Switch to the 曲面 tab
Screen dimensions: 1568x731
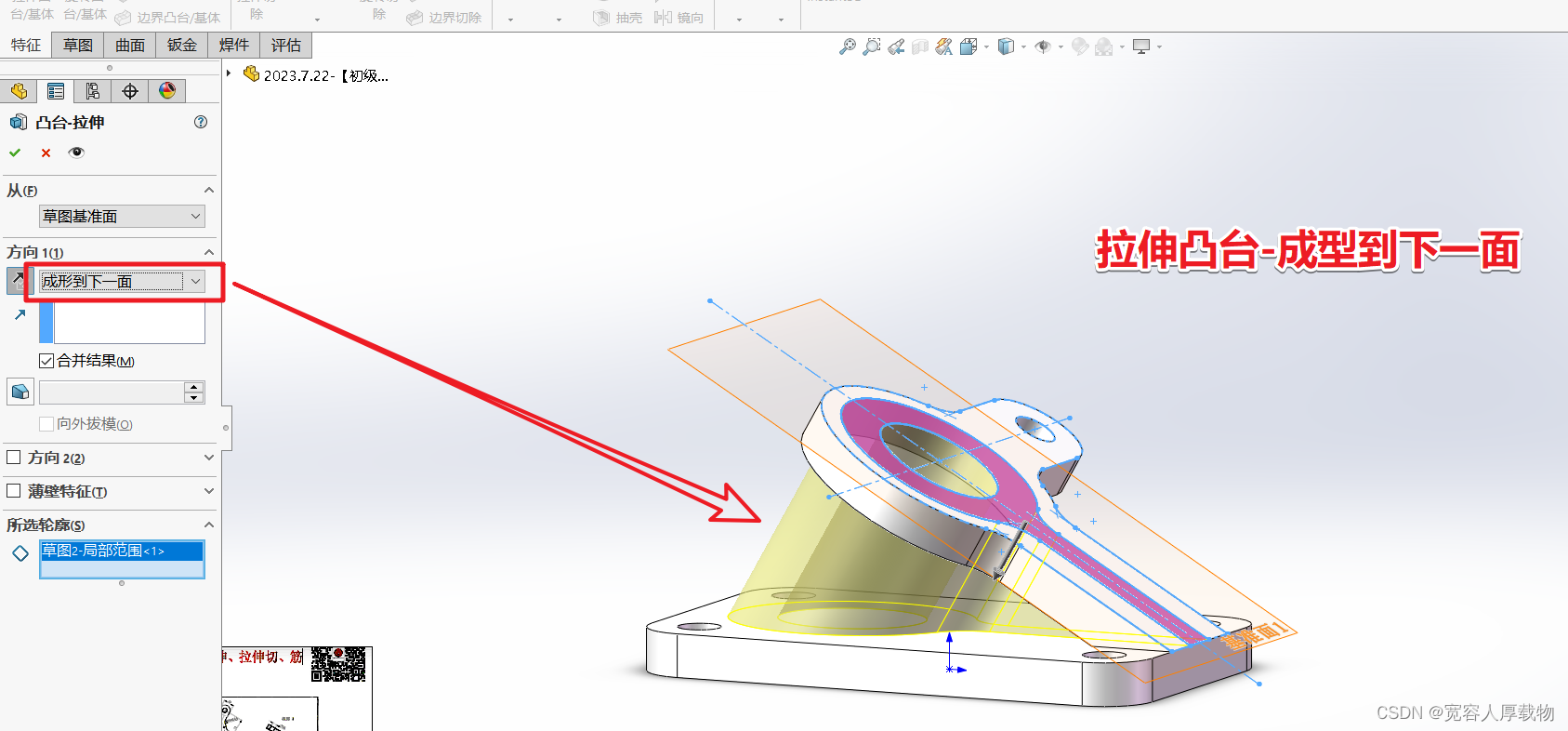click(x=130, y=45)
